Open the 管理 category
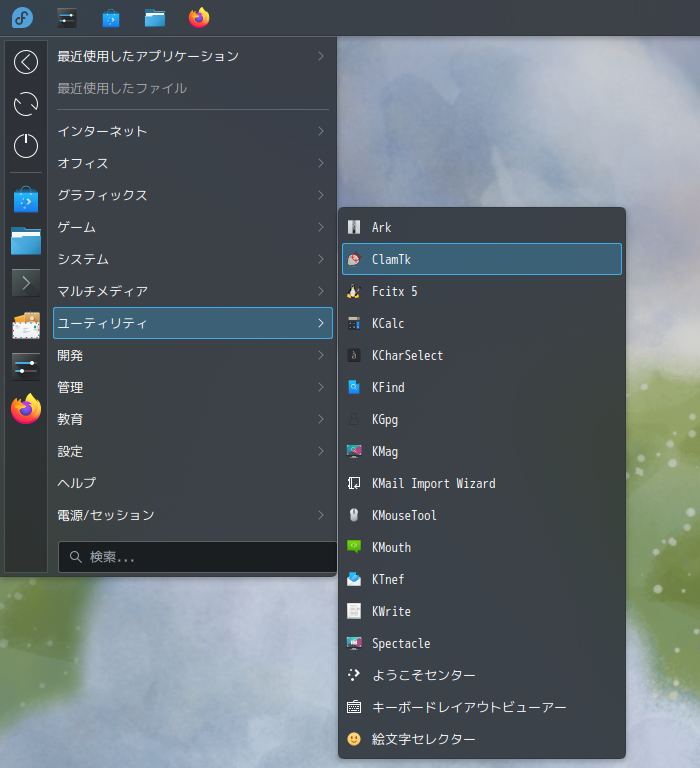 click(x=193, y=387)
